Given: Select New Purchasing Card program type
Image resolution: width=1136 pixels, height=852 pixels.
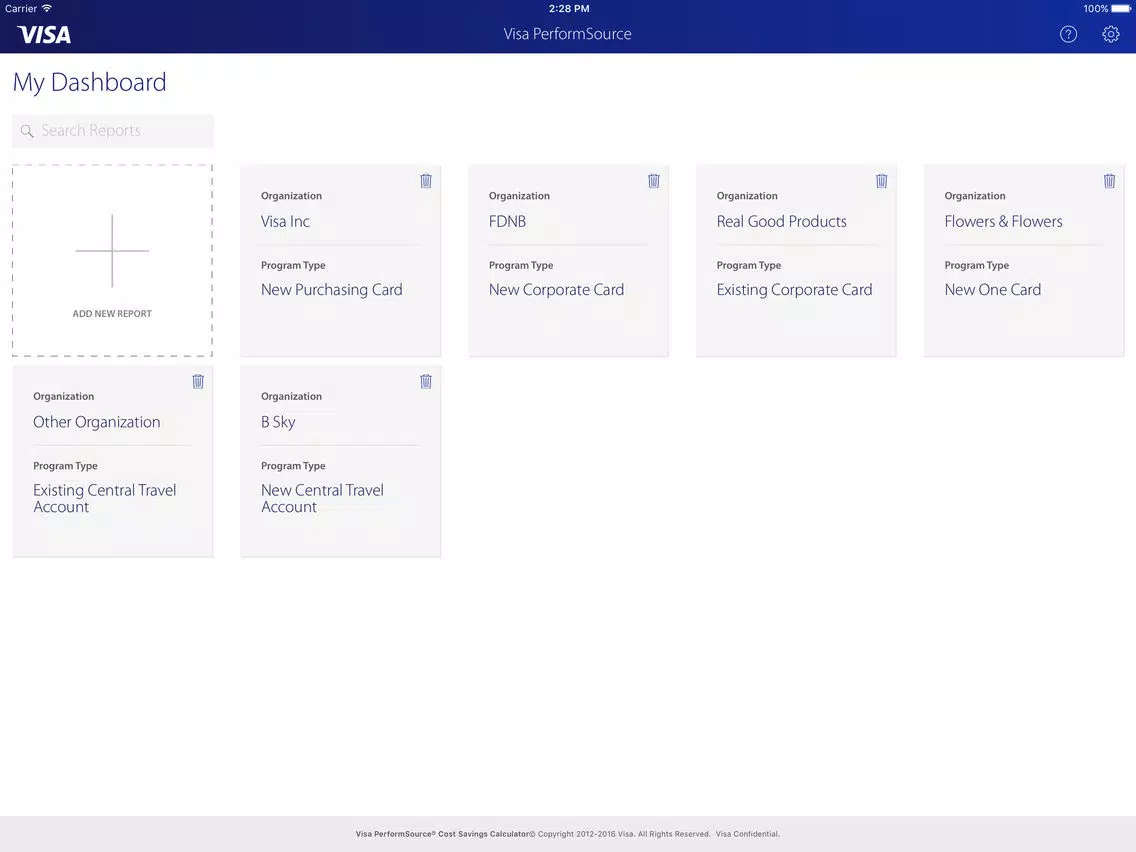Looking at the screenshot, I should [x=332, y=290].
